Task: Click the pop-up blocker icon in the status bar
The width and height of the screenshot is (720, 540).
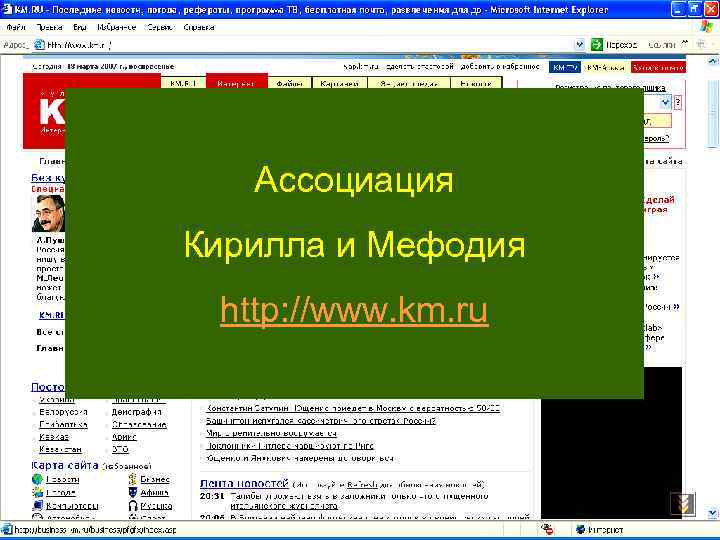Action: tap(547, 529)
